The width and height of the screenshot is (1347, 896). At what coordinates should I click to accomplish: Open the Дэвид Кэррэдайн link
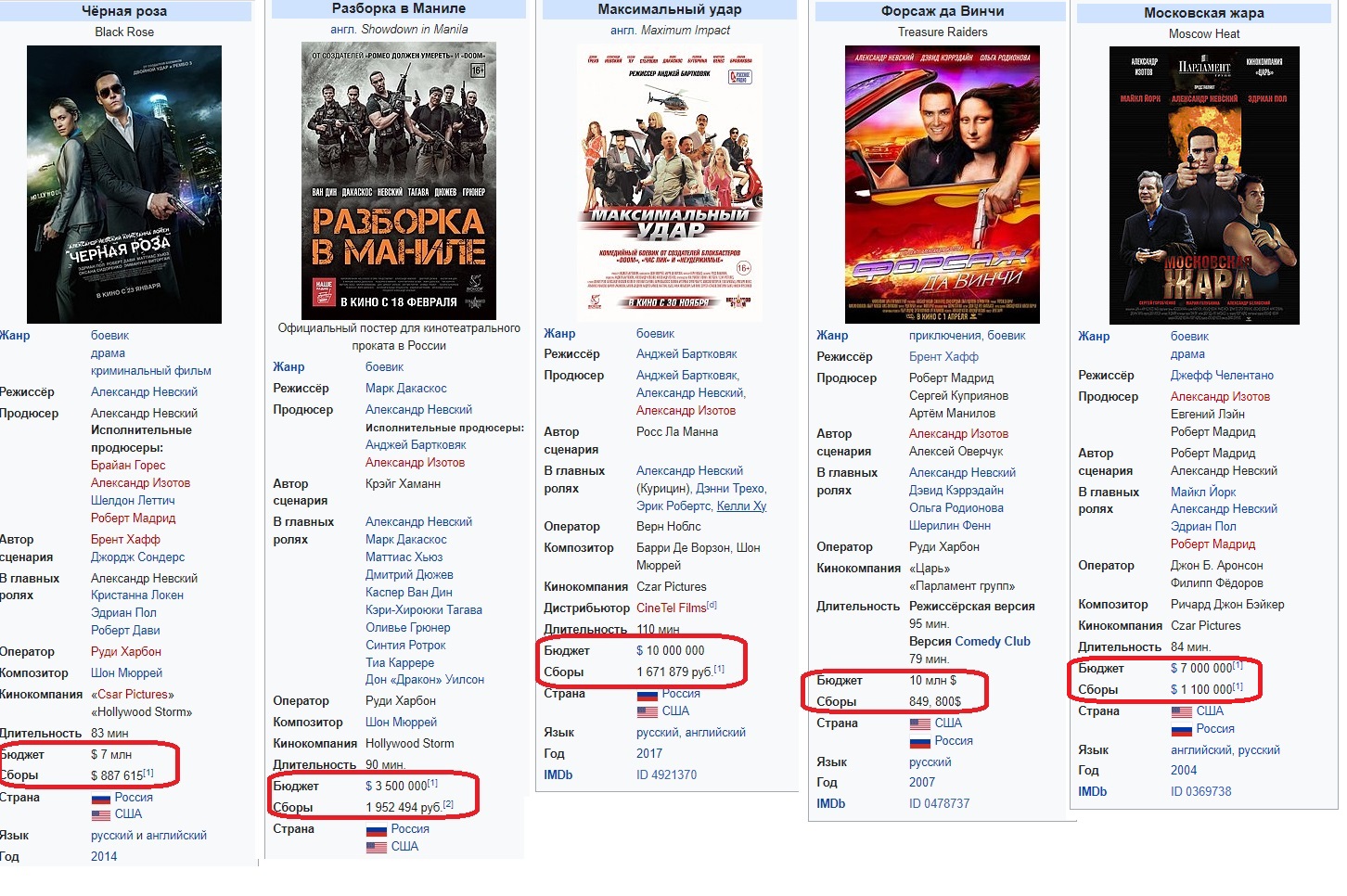click(x=956, y=491)
